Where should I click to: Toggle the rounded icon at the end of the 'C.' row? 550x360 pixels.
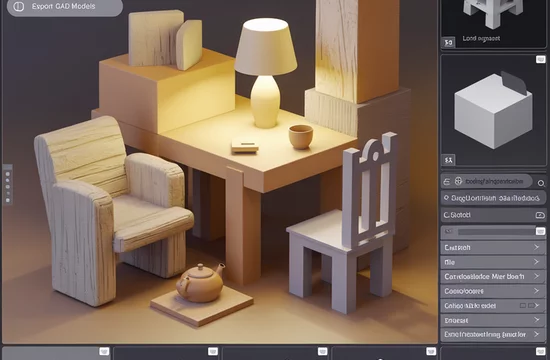tap(540, 215)
